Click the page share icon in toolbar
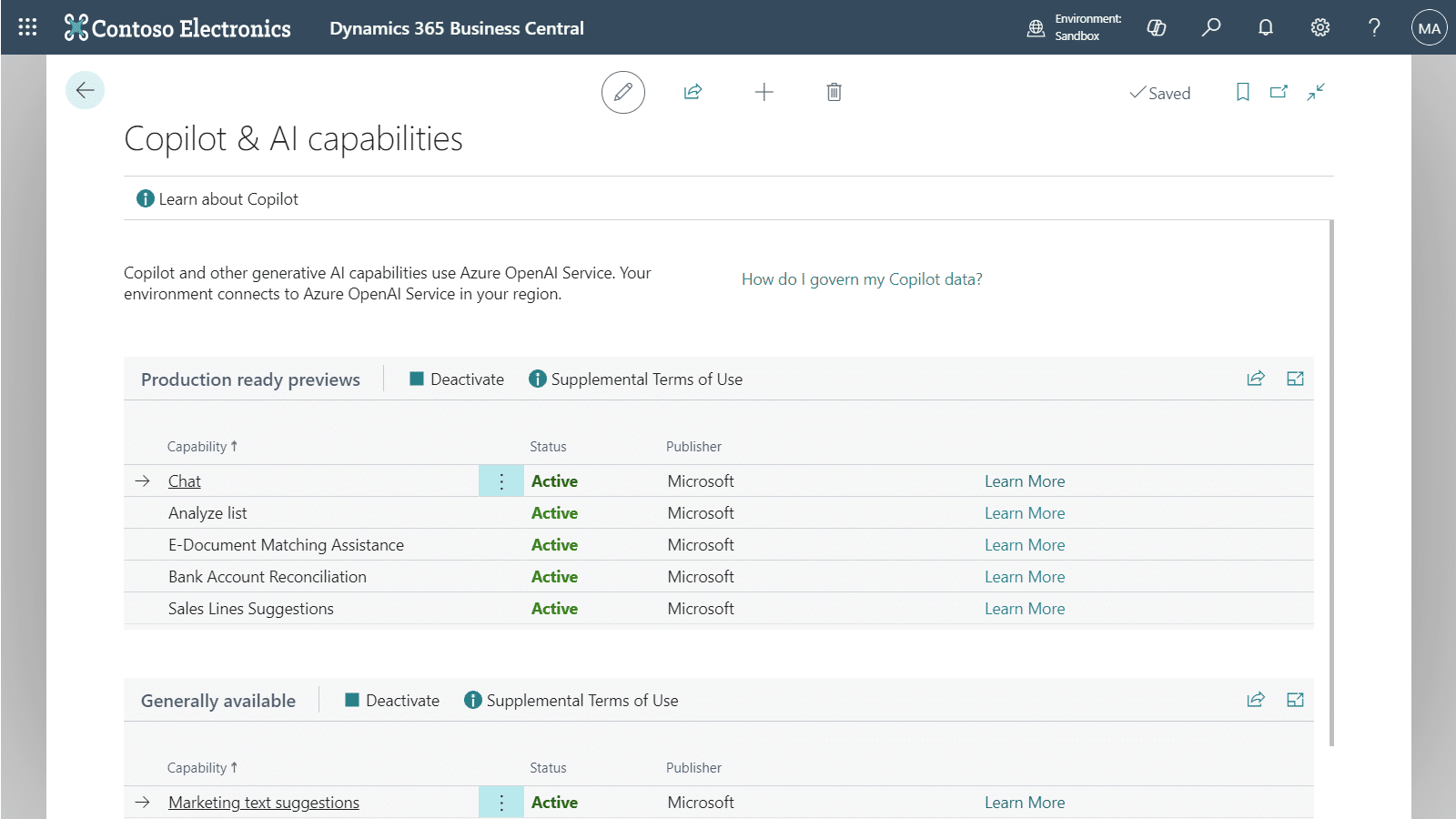 (x=693, y=92)
